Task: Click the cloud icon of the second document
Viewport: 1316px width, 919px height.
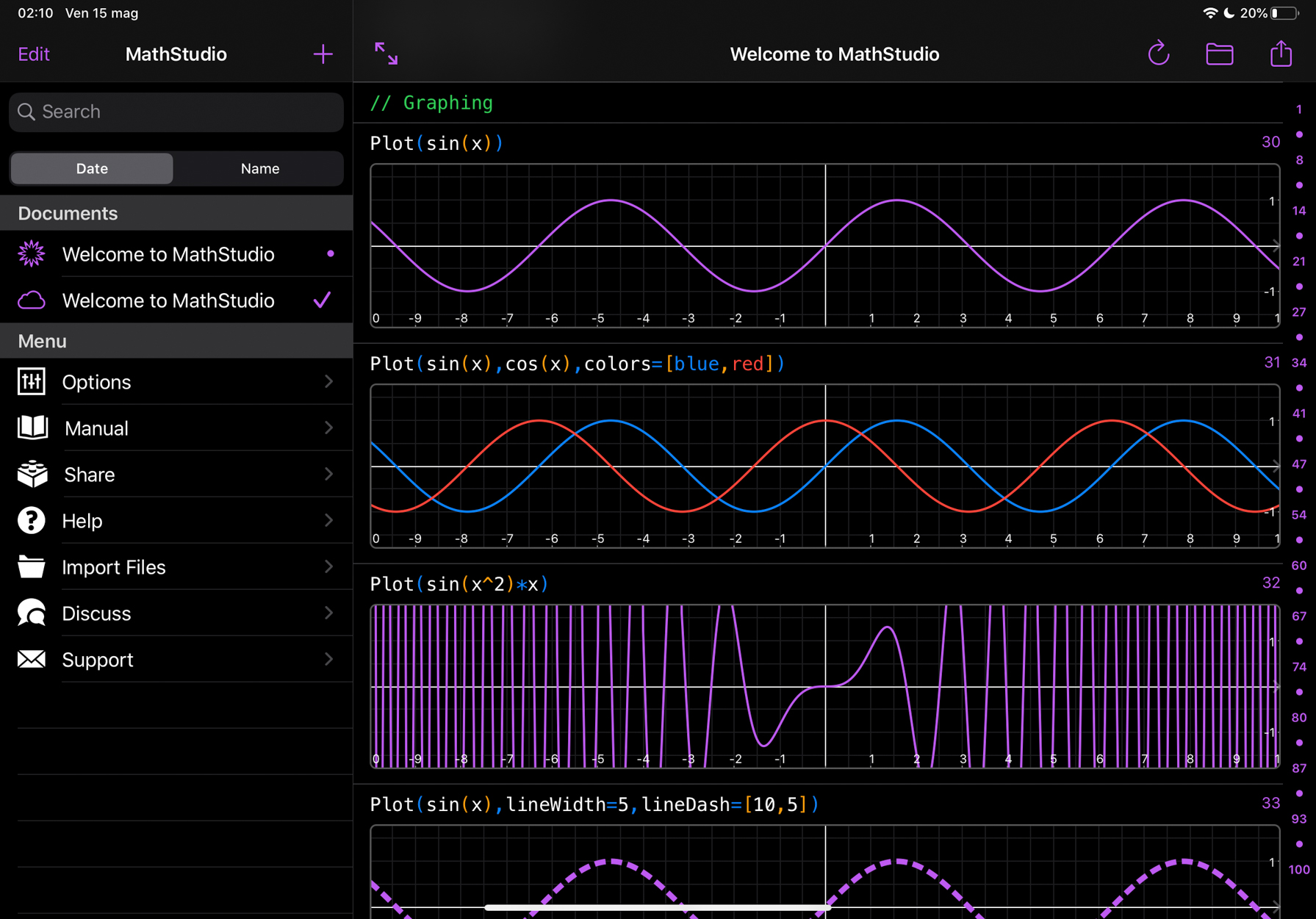Action: coord(32,300)
